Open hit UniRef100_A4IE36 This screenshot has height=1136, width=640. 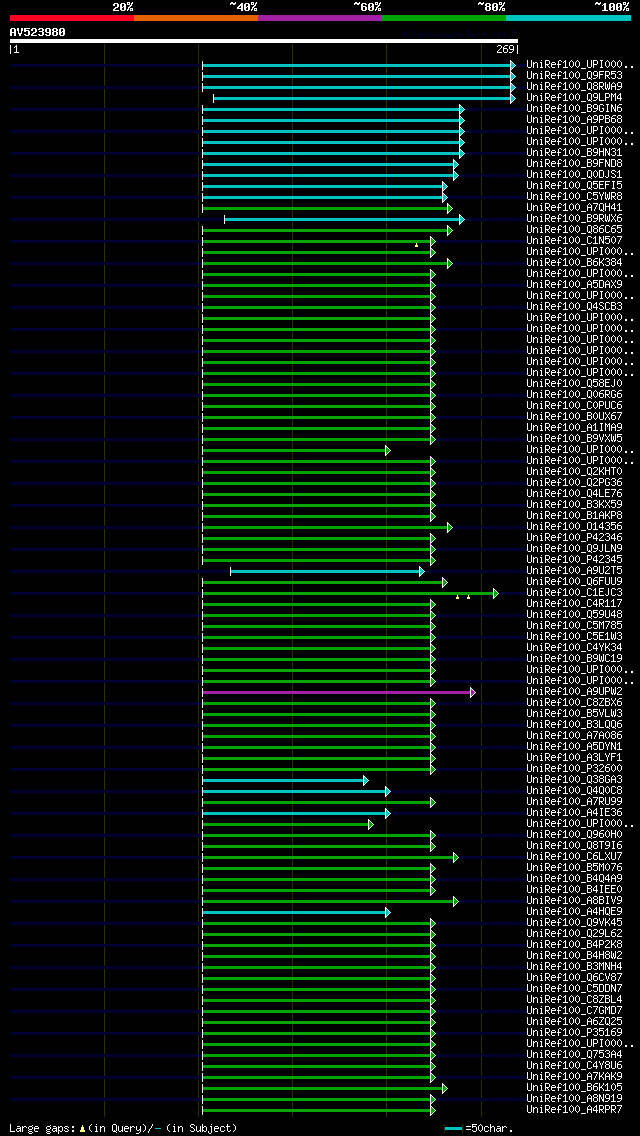pyautogui.click(x=574, y=814)
